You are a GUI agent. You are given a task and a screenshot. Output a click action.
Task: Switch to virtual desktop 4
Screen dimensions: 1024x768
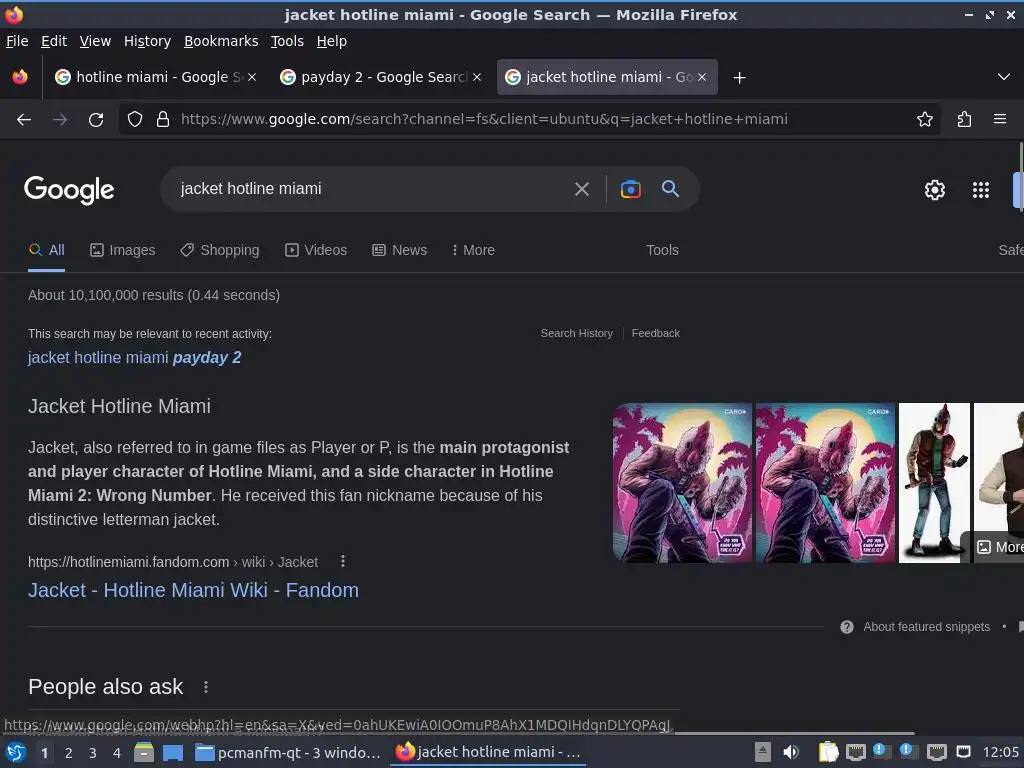(117, 753)
